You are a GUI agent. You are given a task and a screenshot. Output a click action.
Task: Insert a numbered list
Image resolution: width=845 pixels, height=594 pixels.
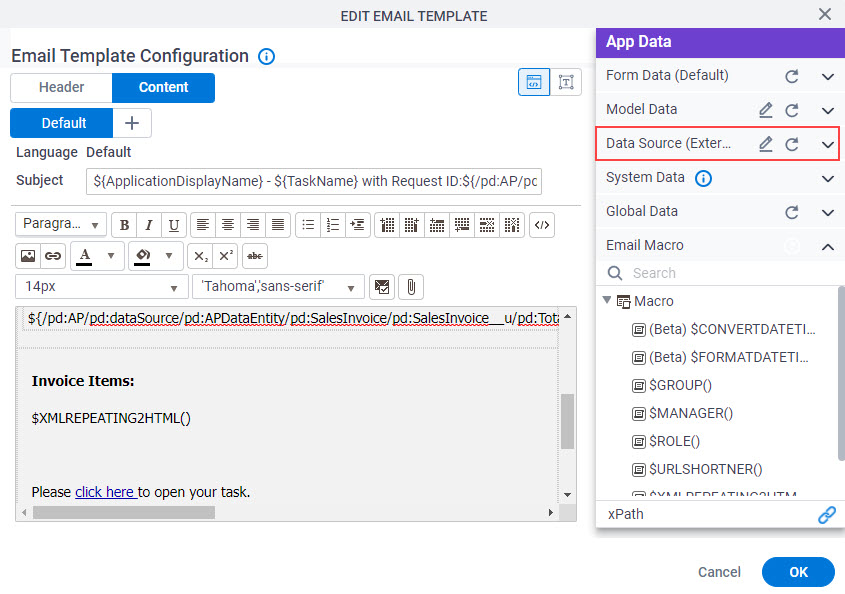[x=333, y=225]
